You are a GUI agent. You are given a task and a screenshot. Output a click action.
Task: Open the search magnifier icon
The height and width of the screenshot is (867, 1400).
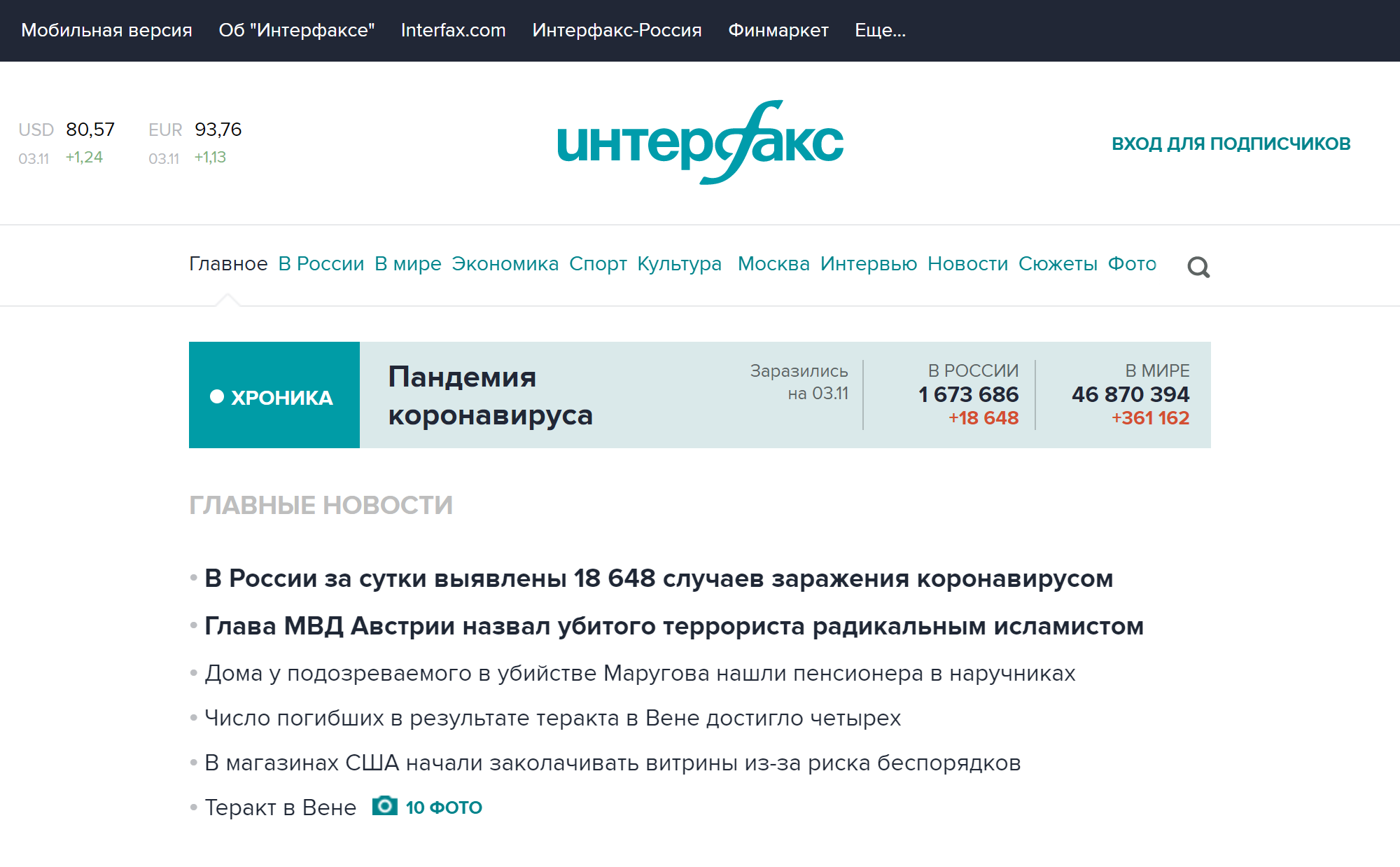point(1198,266)
